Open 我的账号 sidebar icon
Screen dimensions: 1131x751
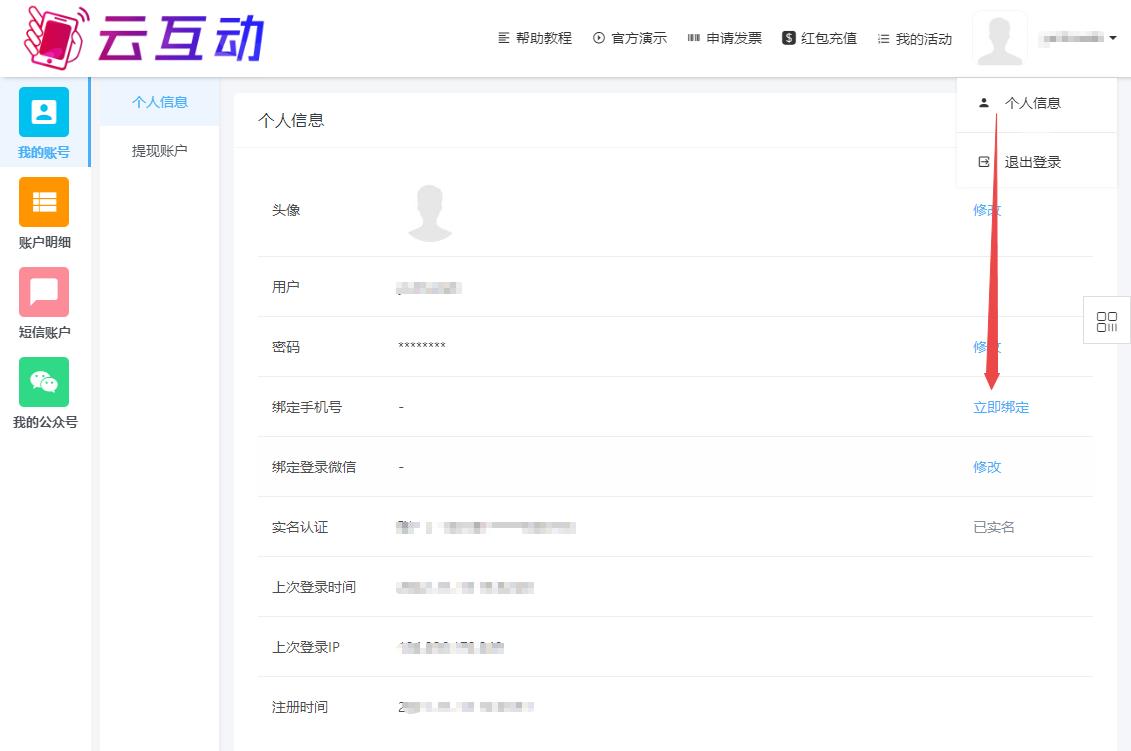[44, 112]
